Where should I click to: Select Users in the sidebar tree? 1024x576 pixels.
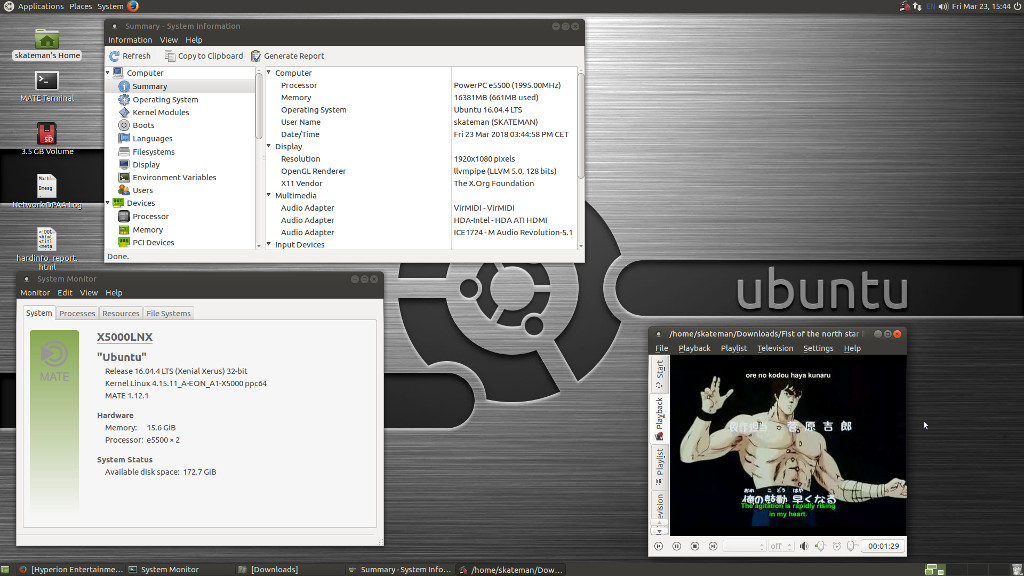coord(142,191)
